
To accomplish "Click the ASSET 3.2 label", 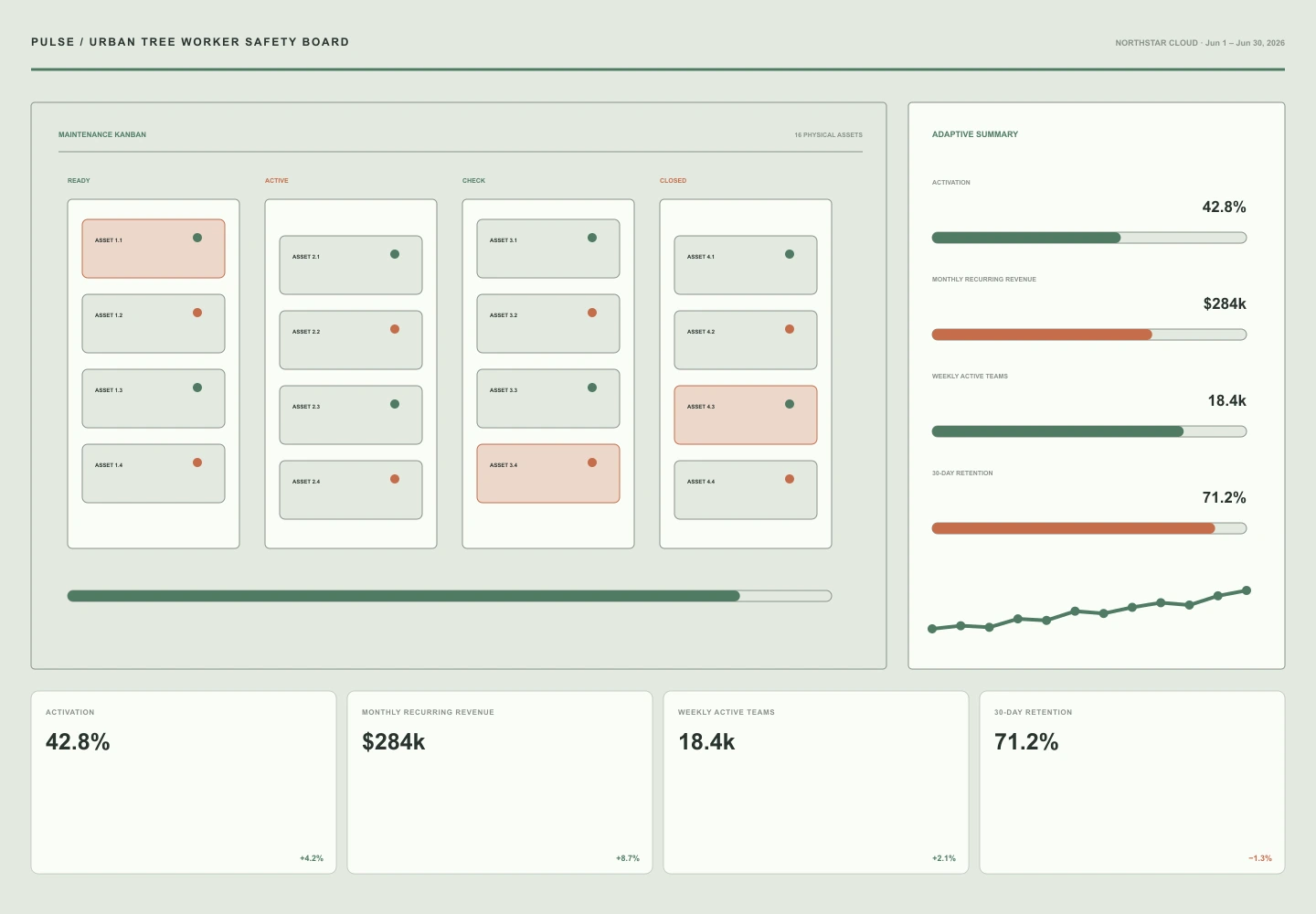I will (x=504, y=315).
